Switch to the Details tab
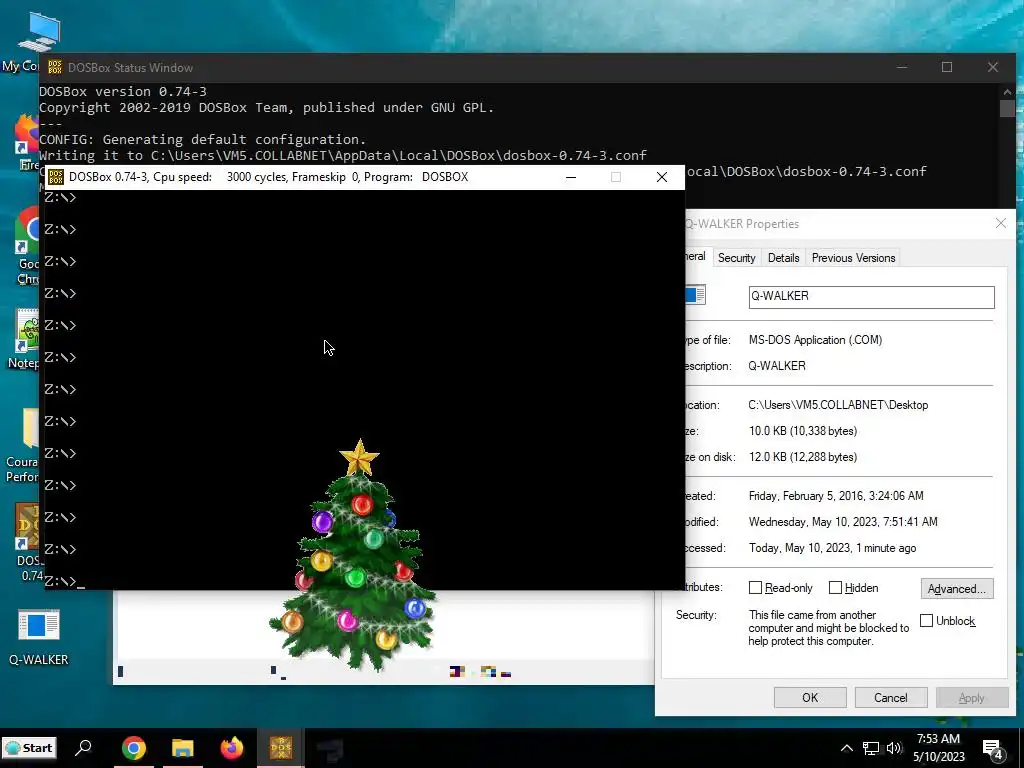 pyautogui.click(x=784, y=258)
